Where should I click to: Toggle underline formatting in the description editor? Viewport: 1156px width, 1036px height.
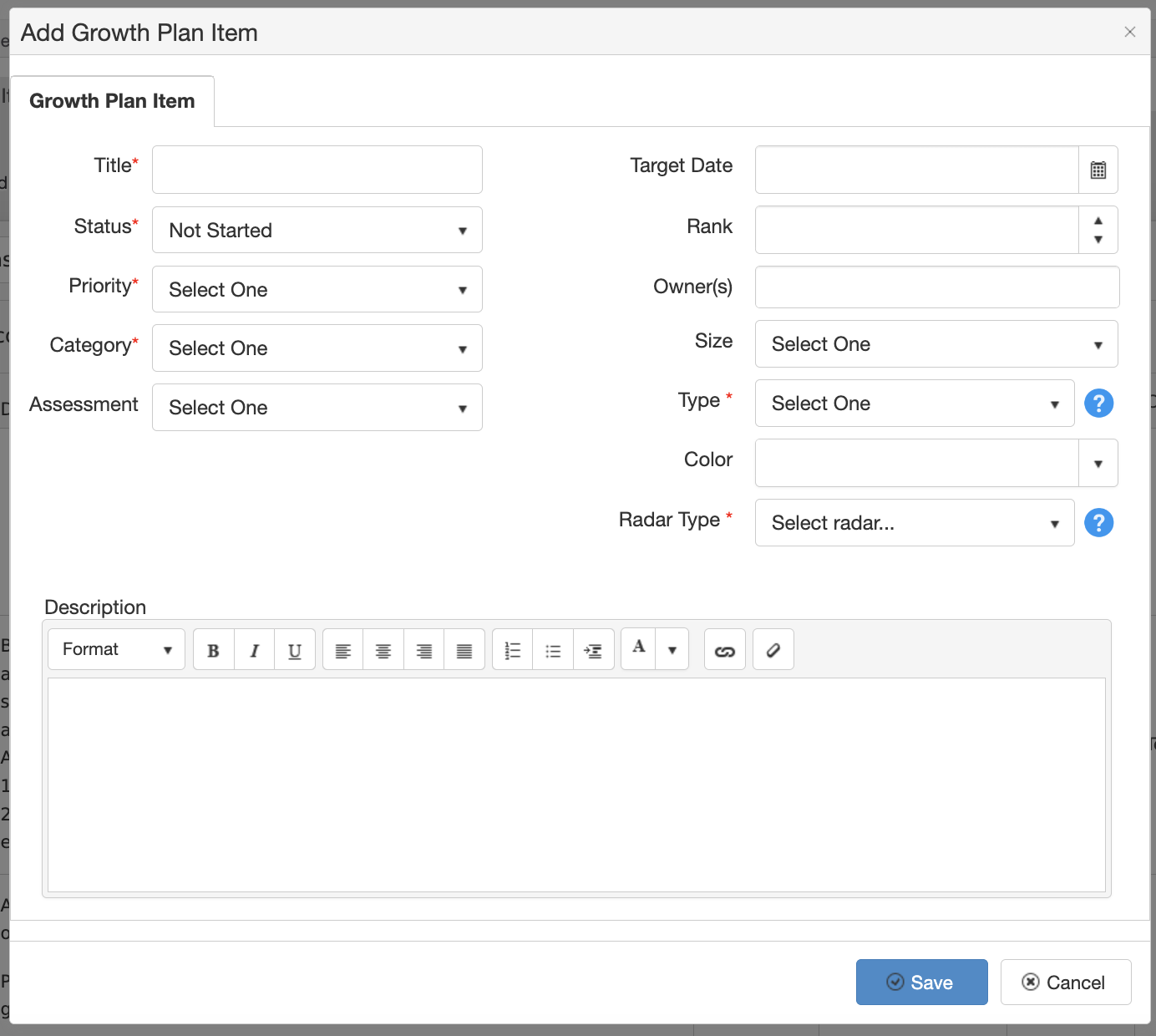[x=295, y=650]
